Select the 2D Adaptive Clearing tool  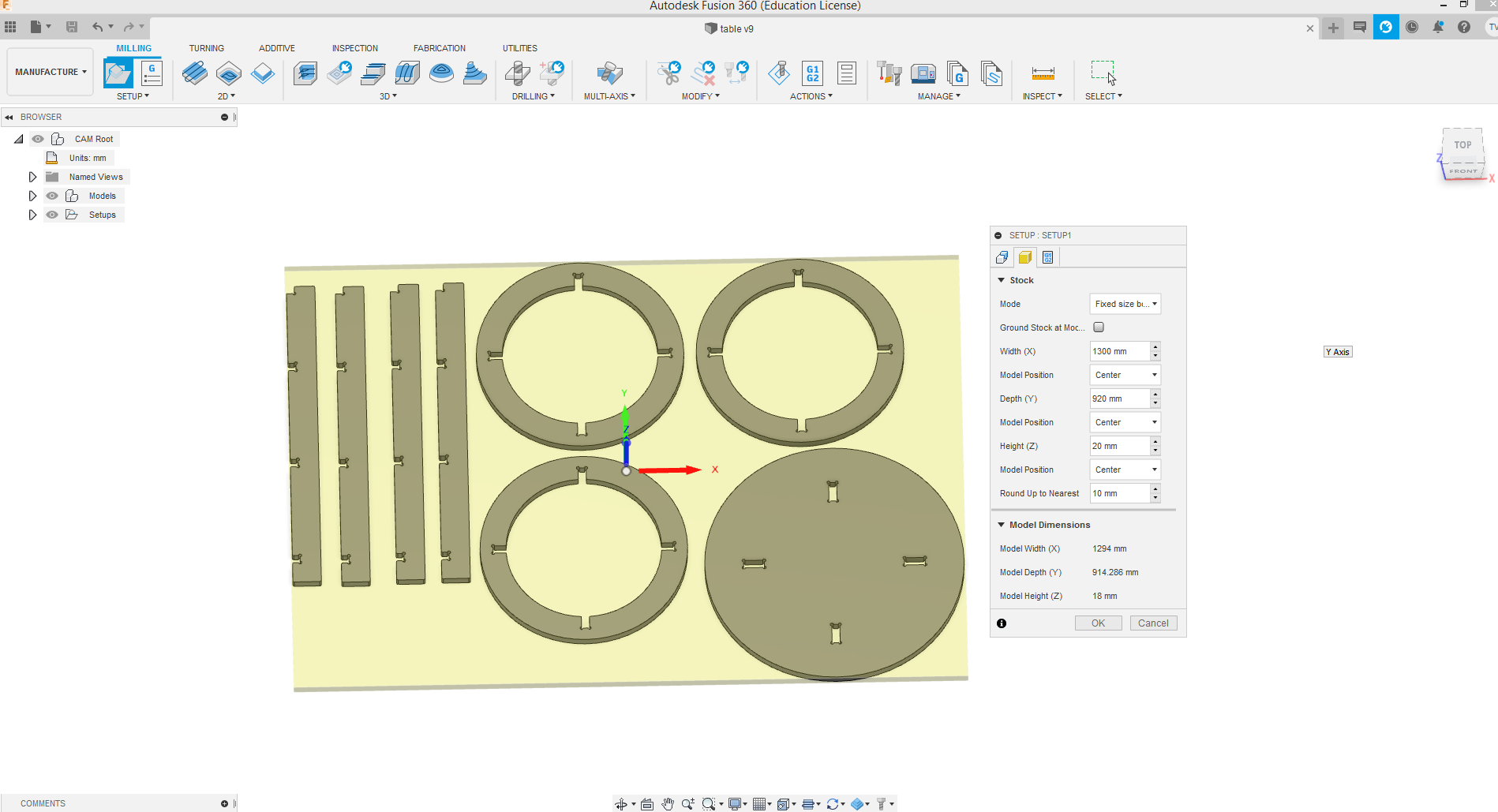194,73
